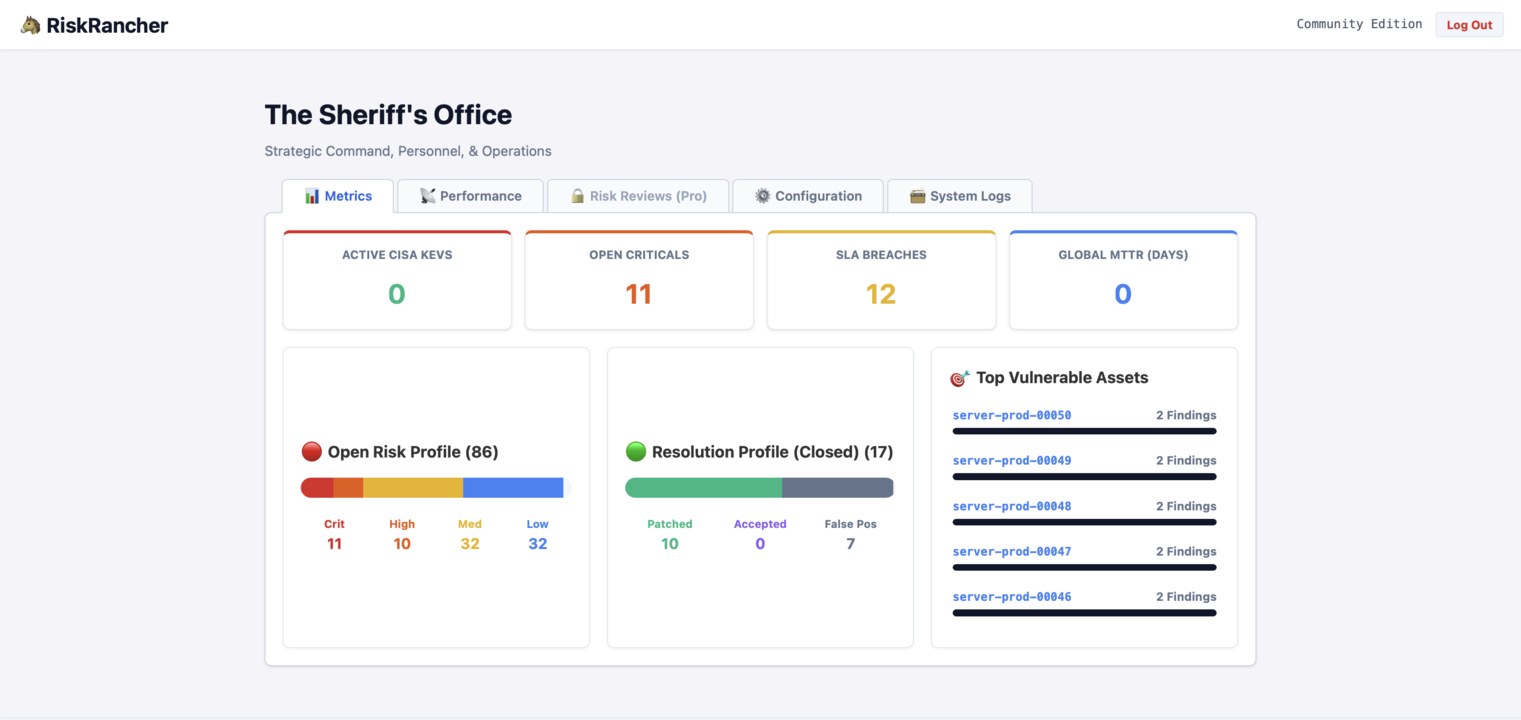Click the Open Risk Profile (86) heading
Image resolution: width=1521 pixels, height=720 pixels.
pos(413,452)
